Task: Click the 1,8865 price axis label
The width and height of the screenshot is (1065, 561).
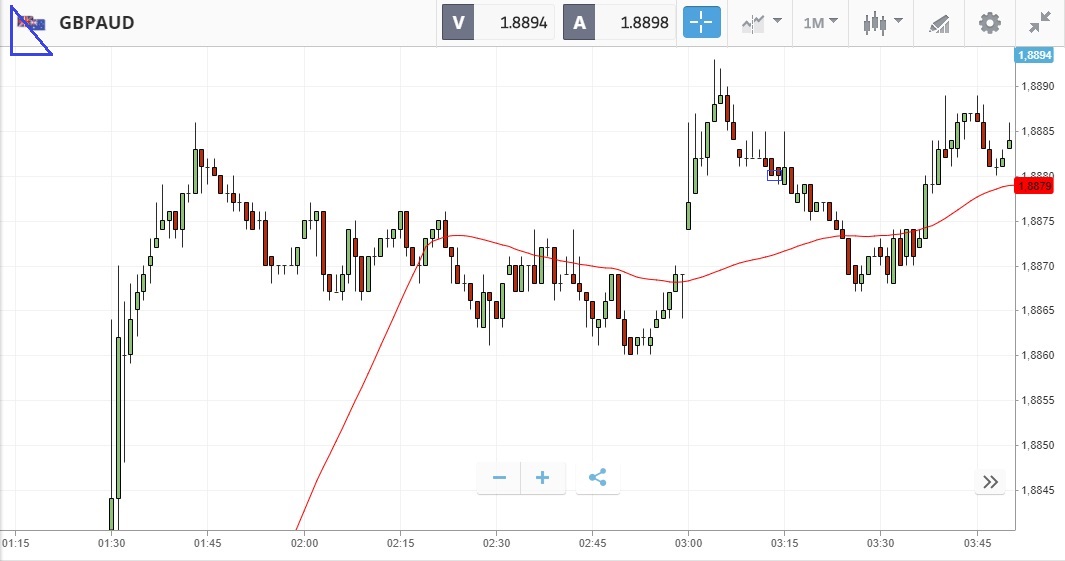Action: (1038, 310)
